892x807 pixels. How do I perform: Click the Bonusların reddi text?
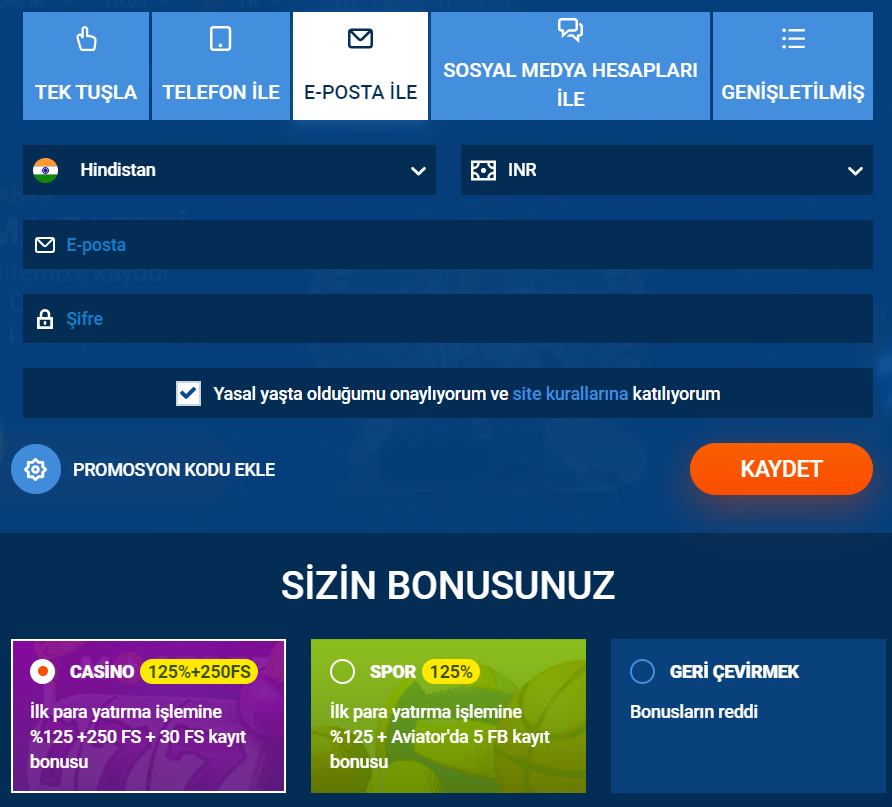pyautogui.click(x=694, y=711)
